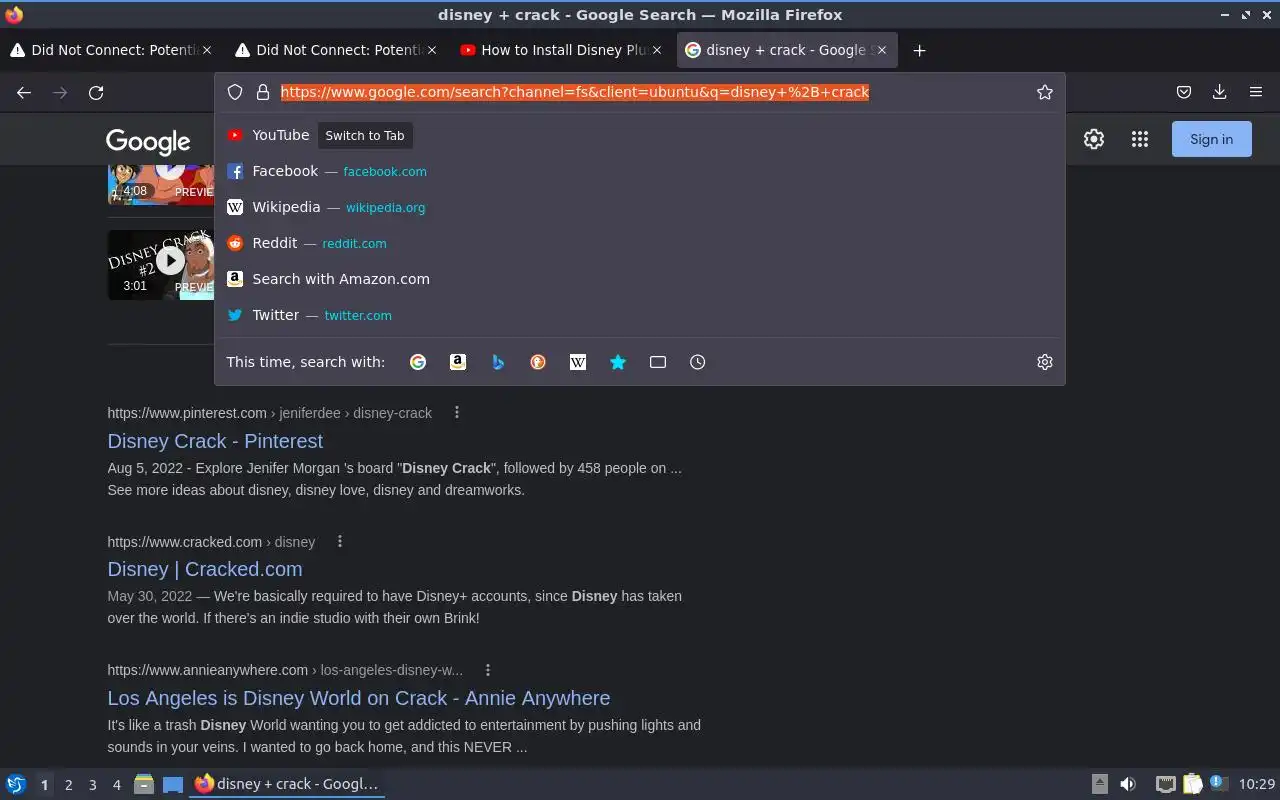Click the show desktop taskbar icon
Screen dimensions: 1280x800
pyautogui.click(x=173, y=784)
